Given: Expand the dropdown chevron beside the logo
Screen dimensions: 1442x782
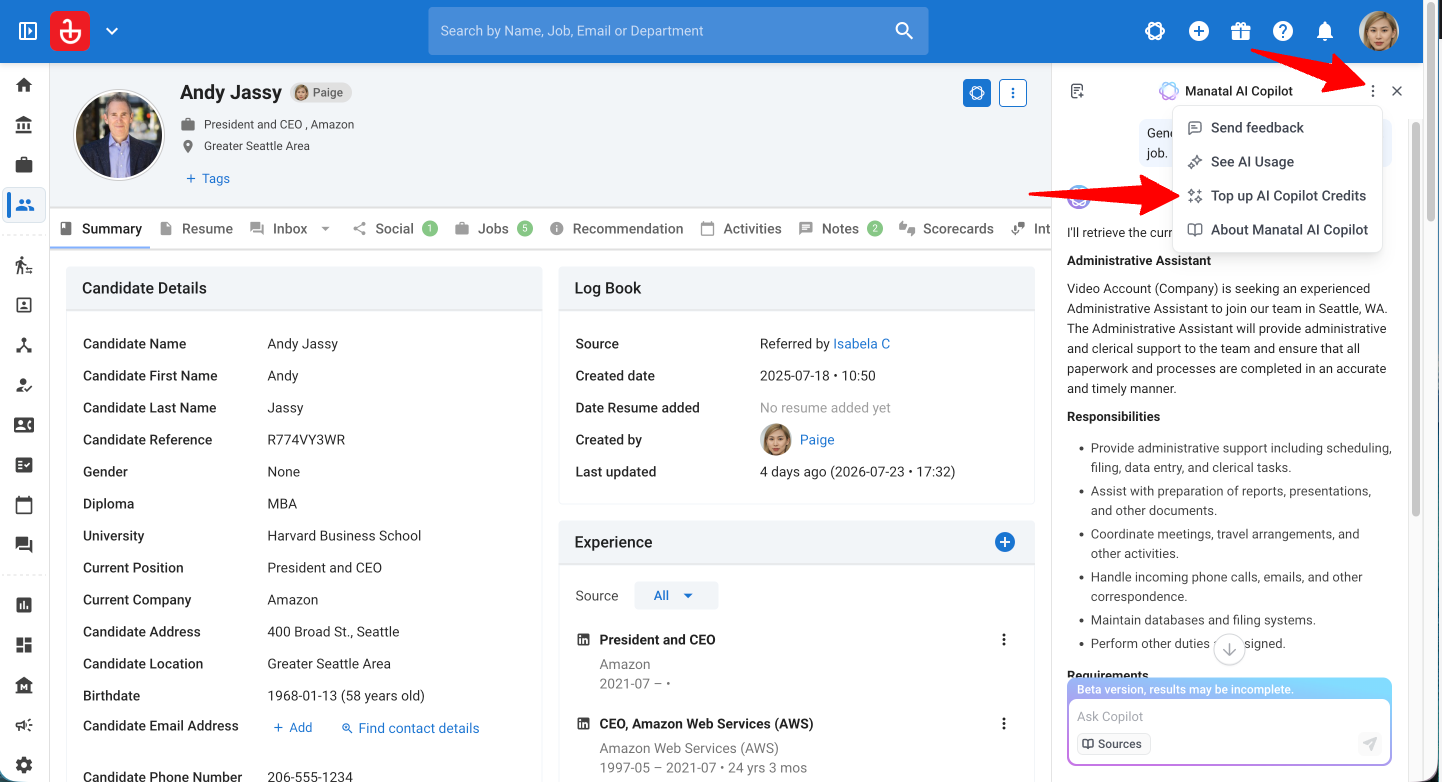Looking at the screenshot, I should [x=112, y=31].
